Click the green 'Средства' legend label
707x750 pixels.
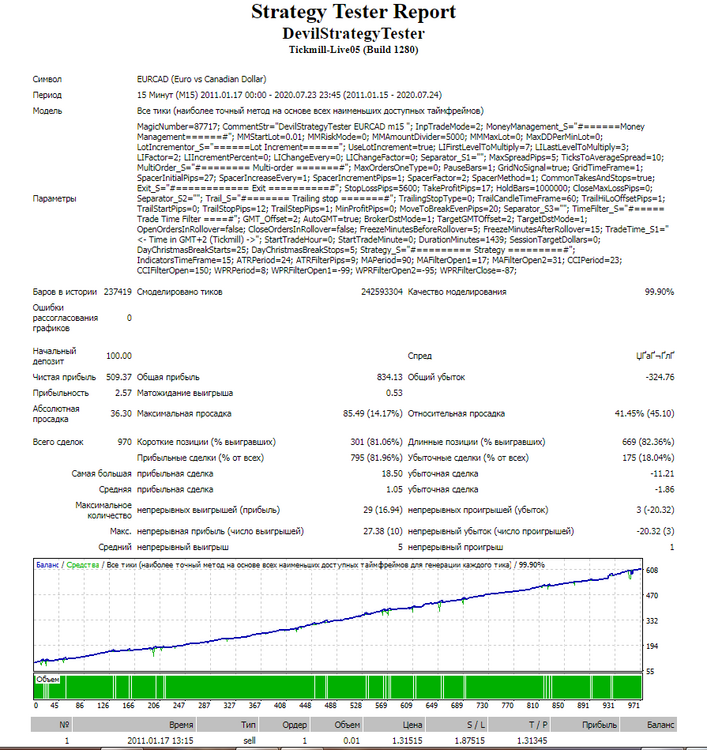82,565
